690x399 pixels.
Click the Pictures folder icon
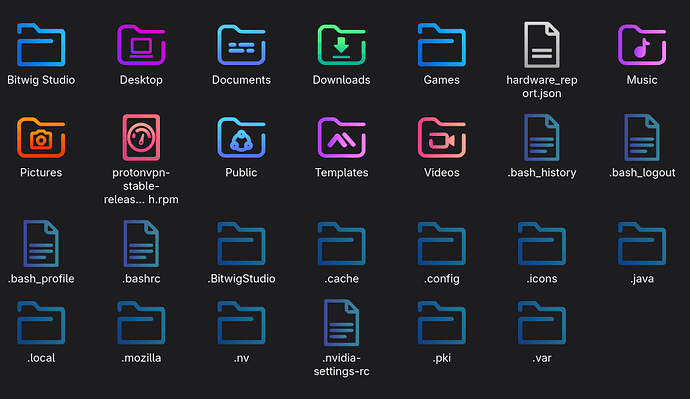tap(41, 137)
